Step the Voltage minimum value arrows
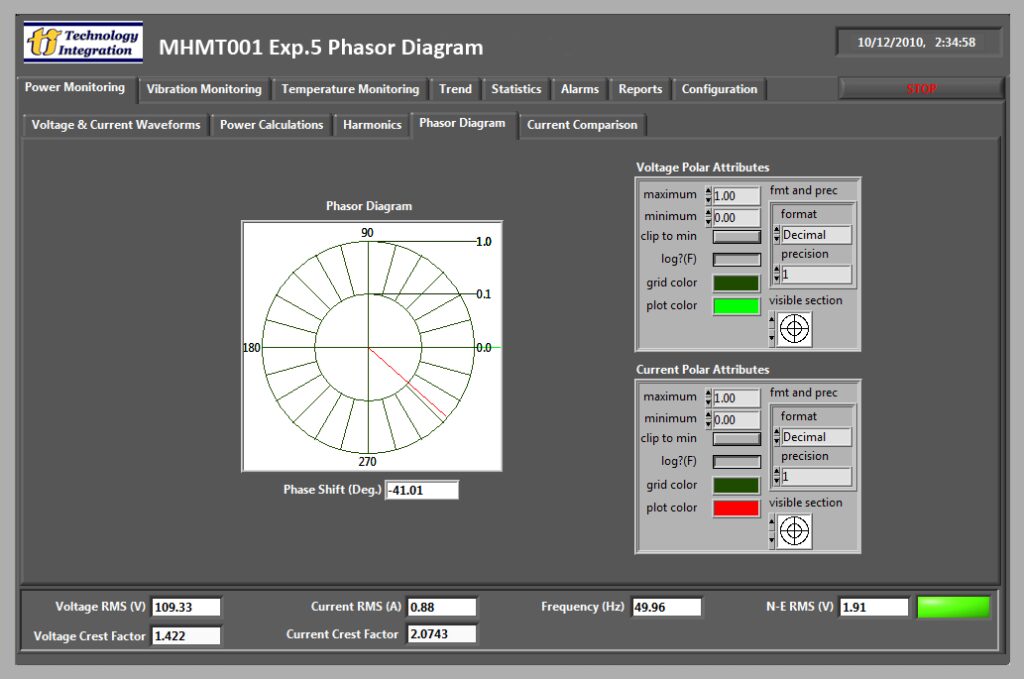Viewport: 1024px width, 679px height. pyautogui.click(x=709, y=217)
